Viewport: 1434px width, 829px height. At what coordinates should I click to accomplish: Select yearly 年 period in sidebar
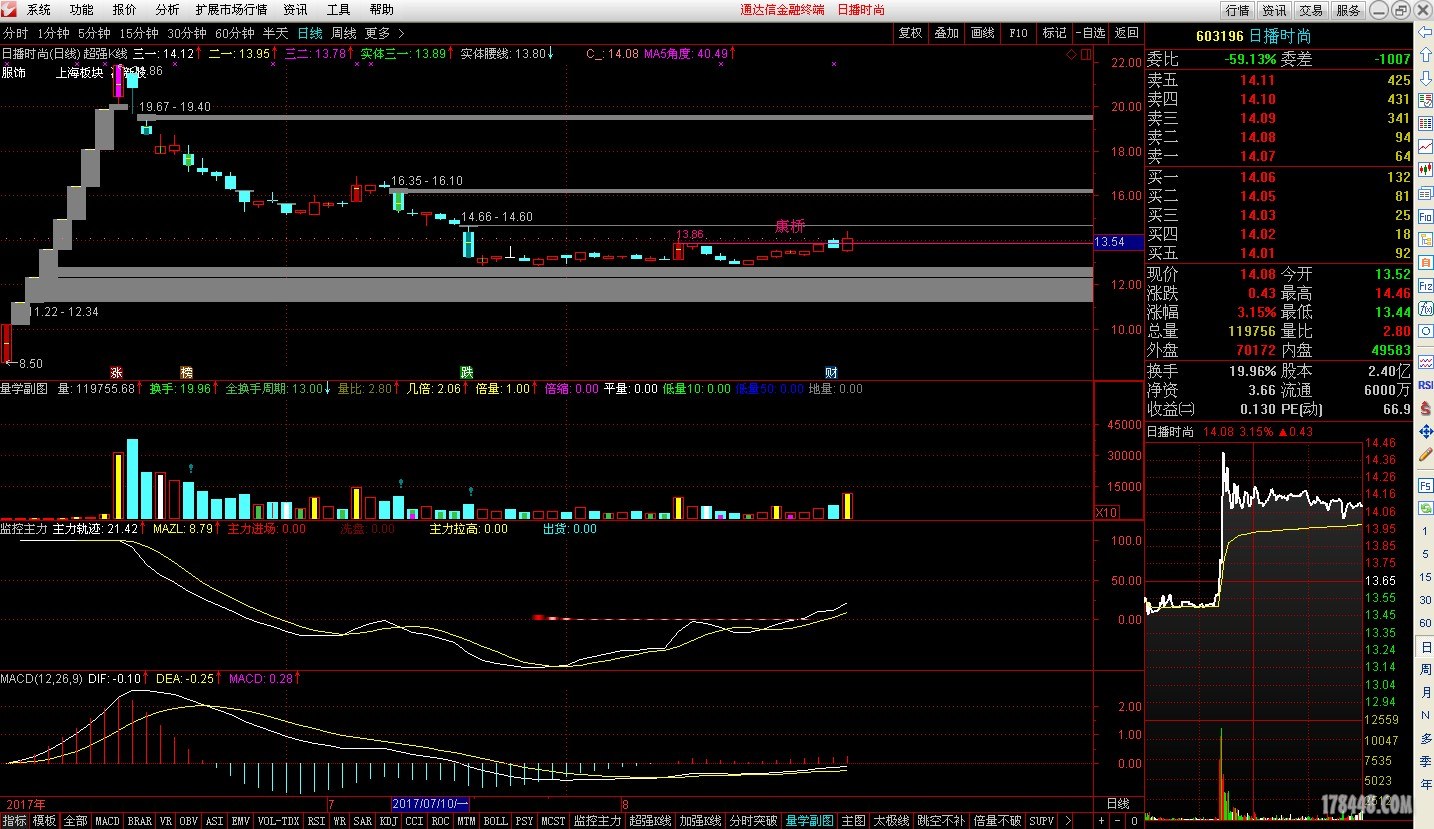1425,784
